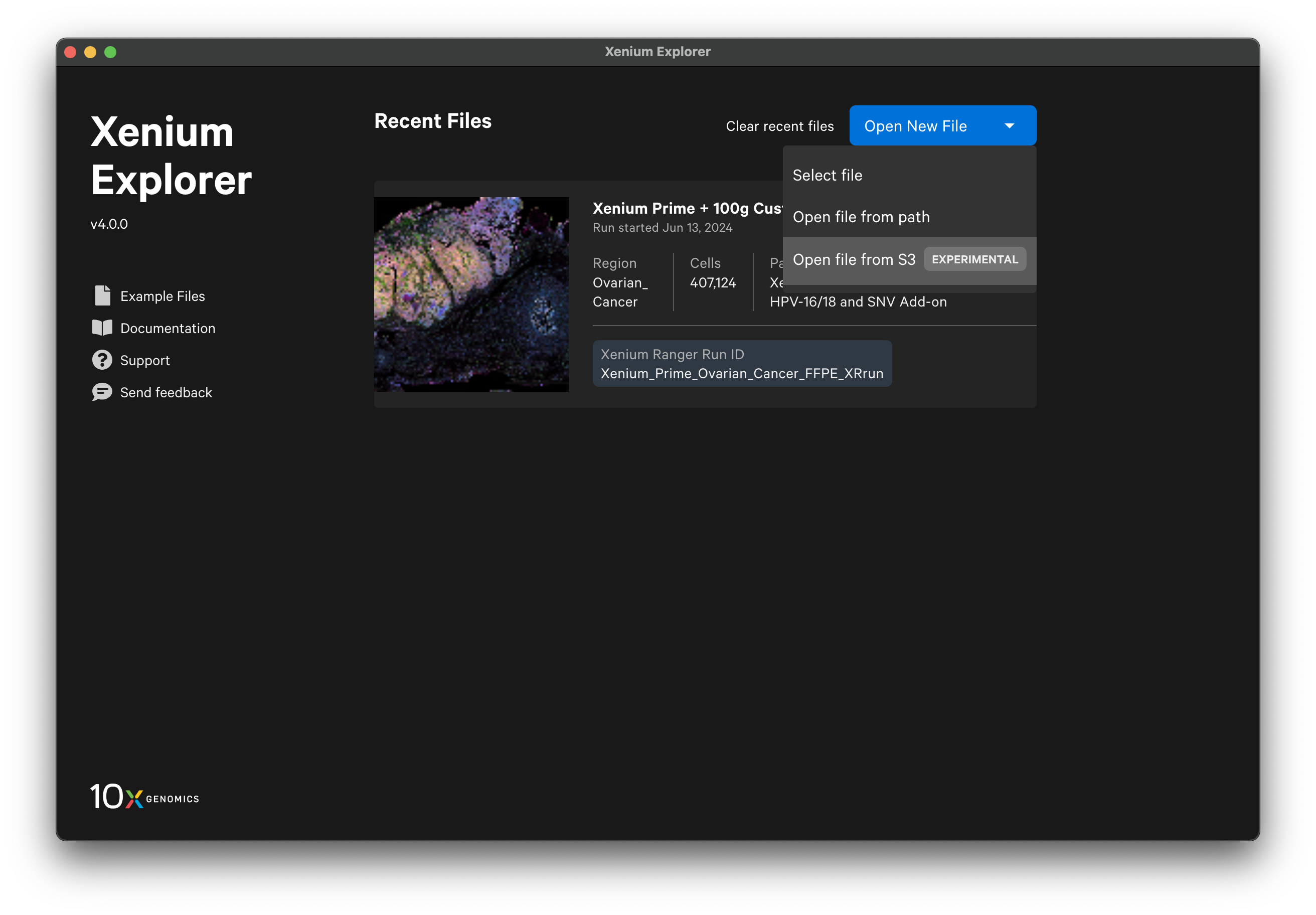Click the Support question mark icon
The height and width of the screenshot is (915, 1316).
point(102,360)
